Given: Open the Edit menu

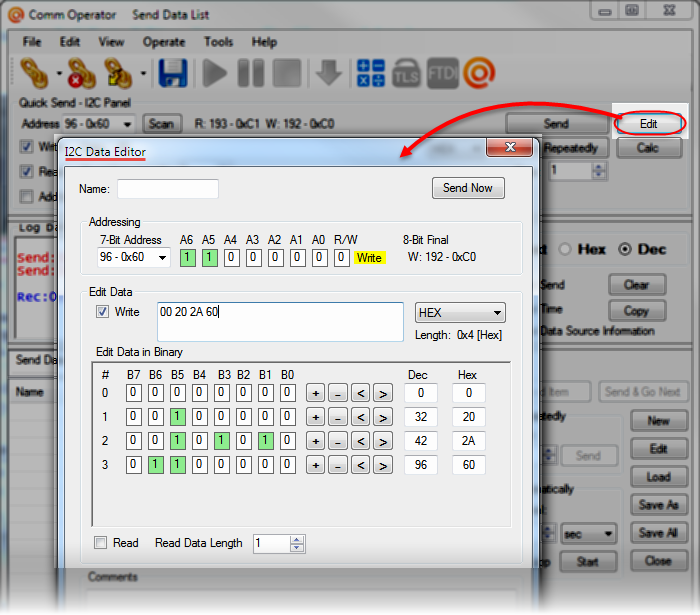Looking at the screenshot, I should point(70,42).
